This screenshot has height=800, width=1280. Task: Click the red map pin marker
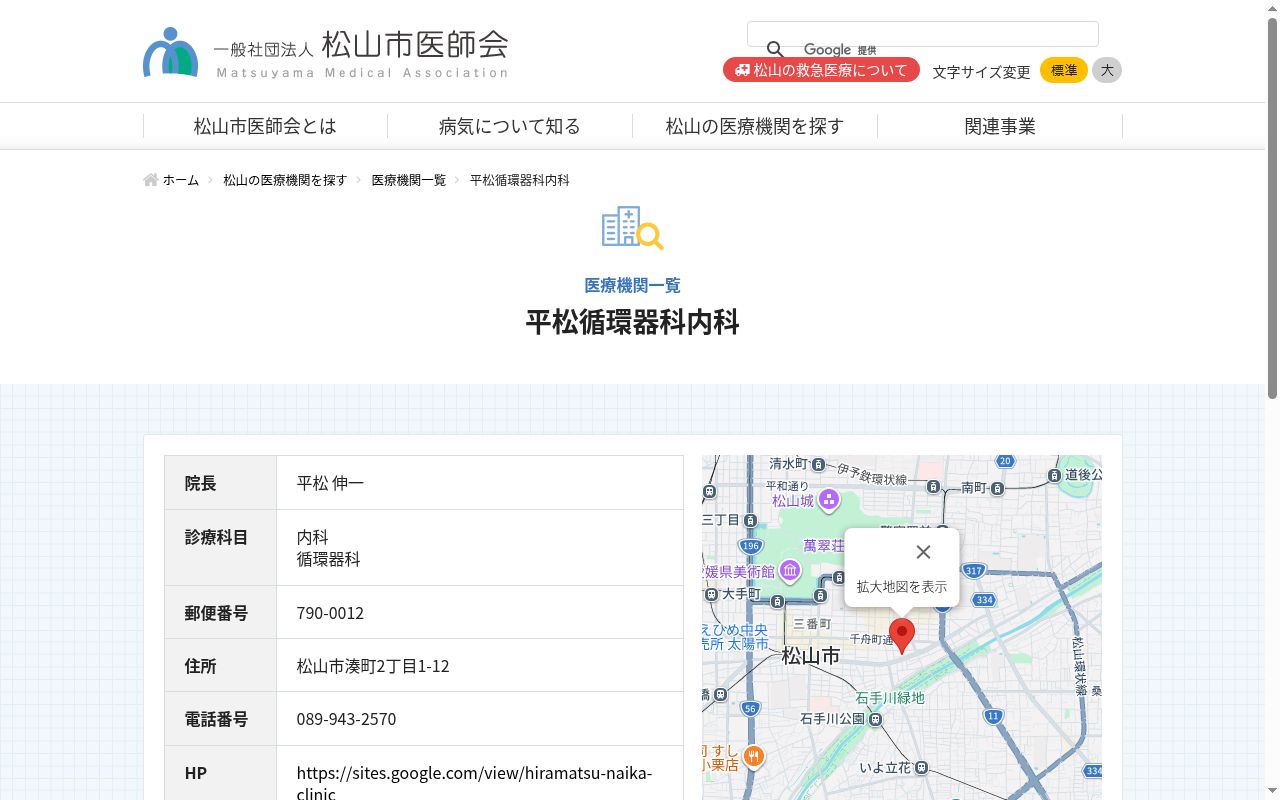coord(902,636)
